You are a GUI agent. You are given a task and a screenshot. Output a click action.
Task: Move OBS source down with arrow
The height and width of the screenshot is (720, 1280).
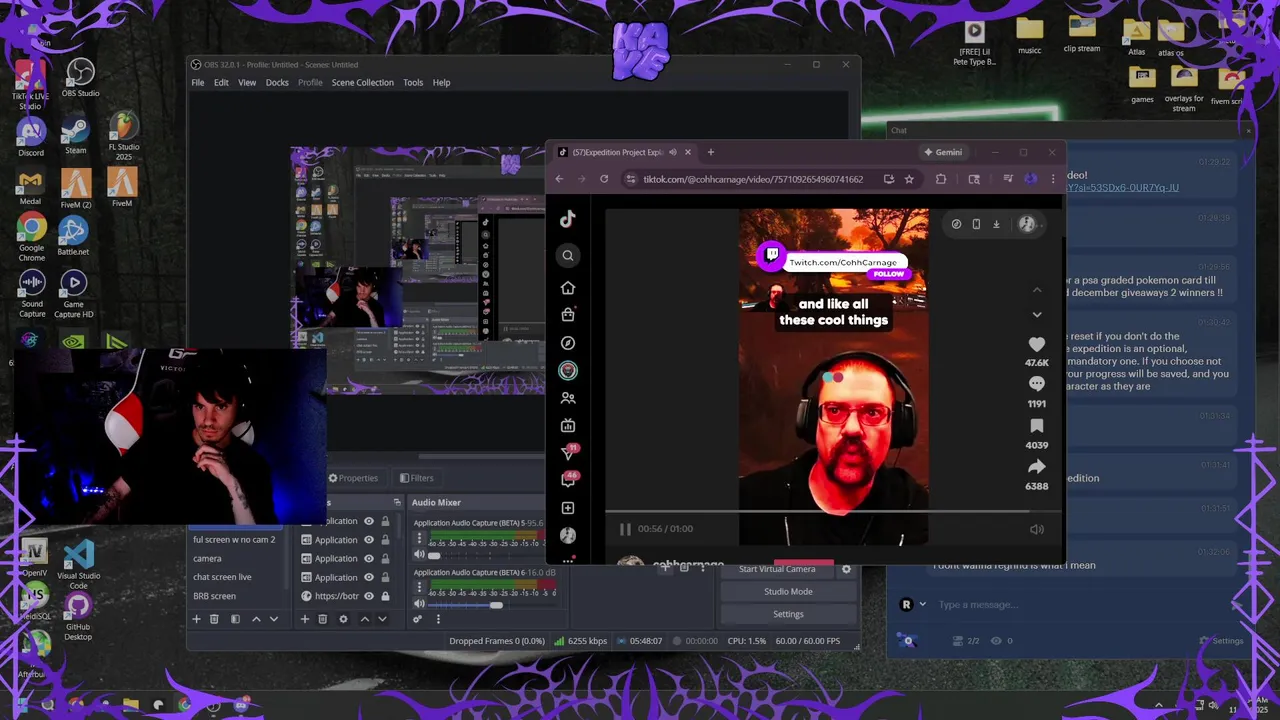(x=382, y=619)
